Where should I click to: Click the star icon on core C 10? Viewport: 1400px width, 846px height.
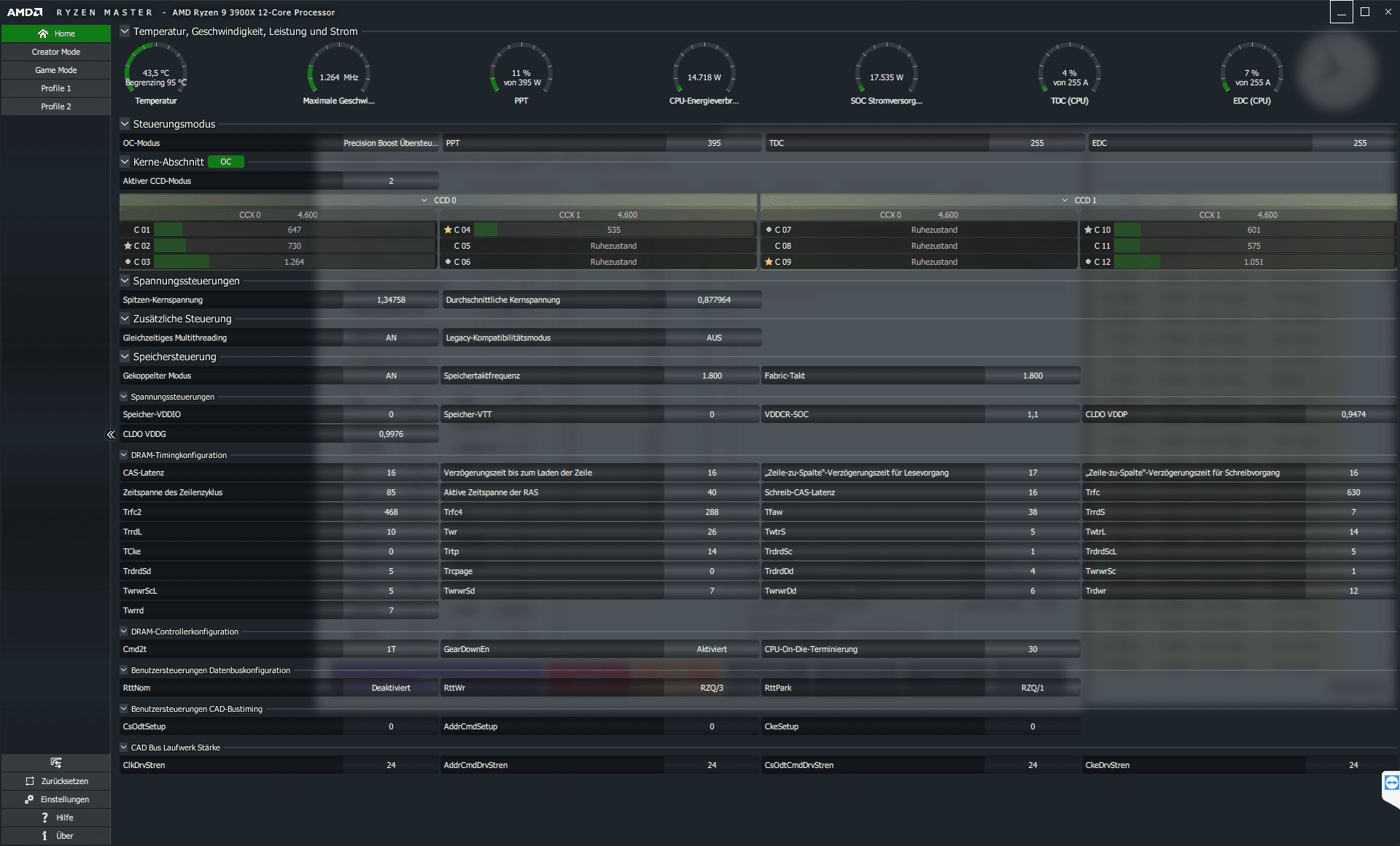1088,230
